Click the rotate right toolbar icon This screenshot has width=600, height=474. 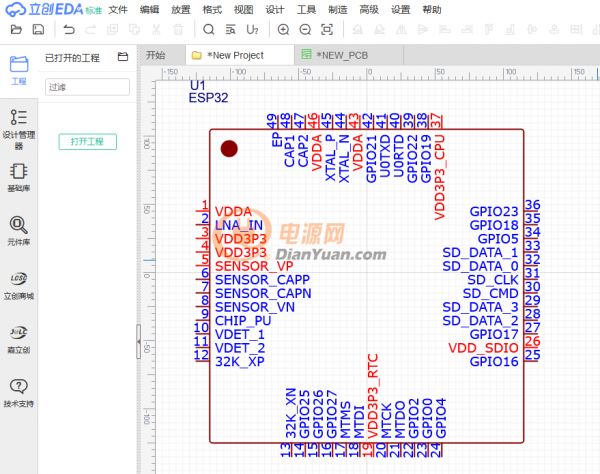coord(379,29)
